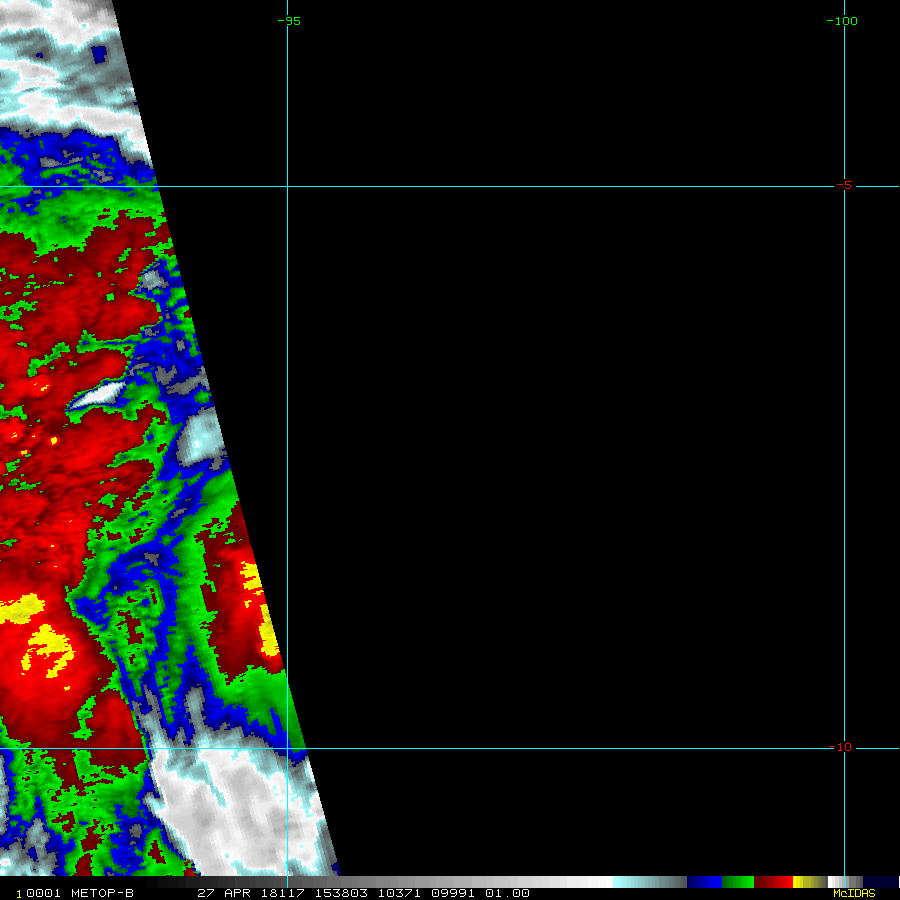Click the intersection of -100 and -10 gridlines
Image resolution: width=900 pixels, height=900 pixels.
(x=845, y=748)
